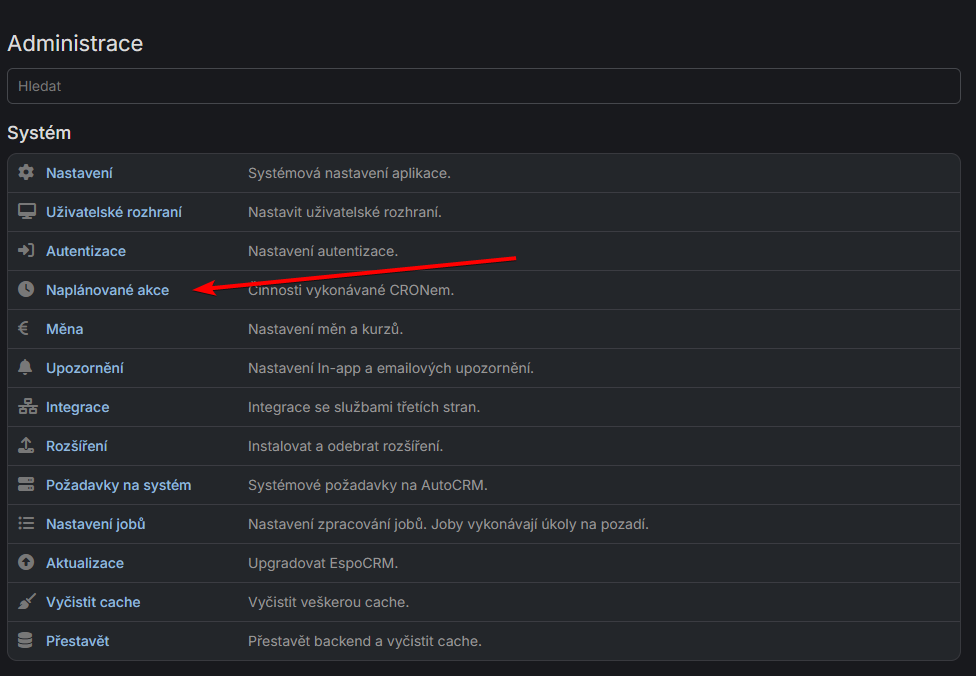This screenshot has height=676, width=976.
Task: Click the sign-in arrow icon for Autentizace
Action: tap(26, 251)
